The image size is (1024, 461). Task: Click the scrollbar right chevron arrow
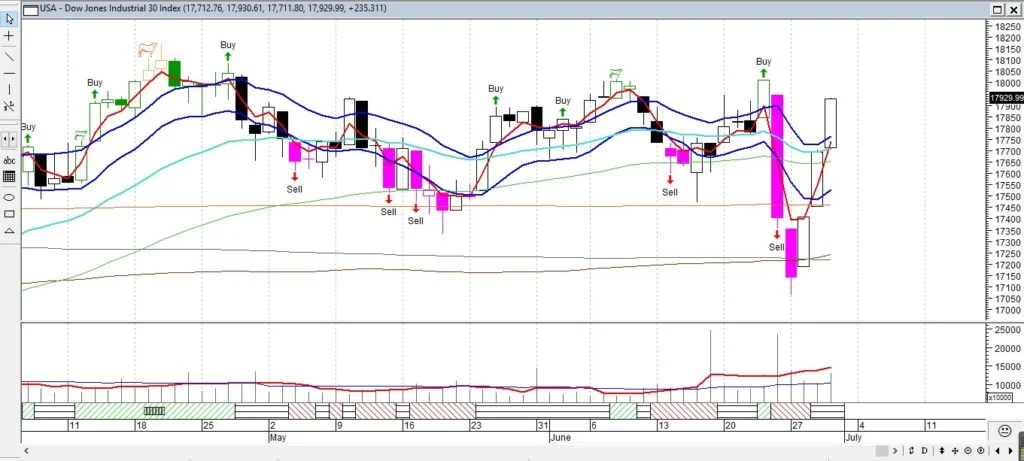tap(895, 451)
